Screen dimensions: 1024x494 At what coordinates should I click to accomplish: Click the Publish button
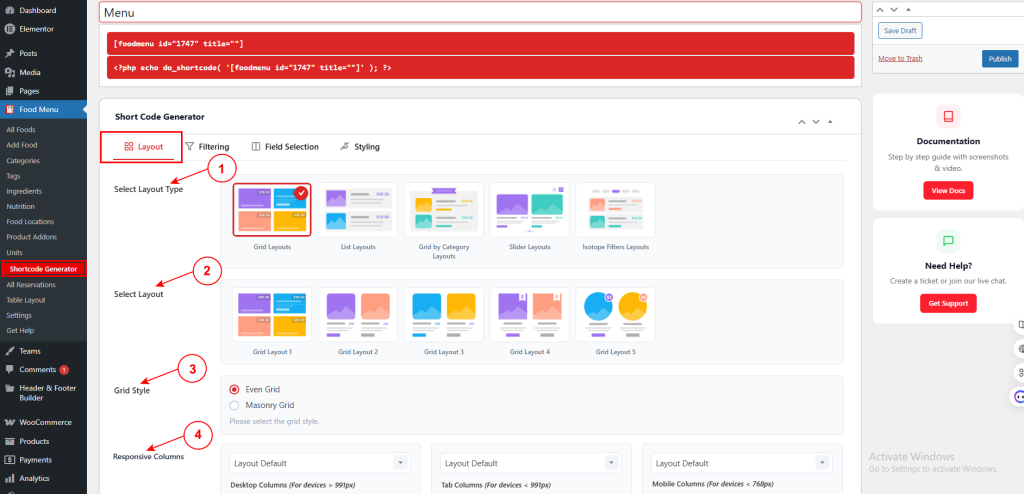(x=1000, y=59)
